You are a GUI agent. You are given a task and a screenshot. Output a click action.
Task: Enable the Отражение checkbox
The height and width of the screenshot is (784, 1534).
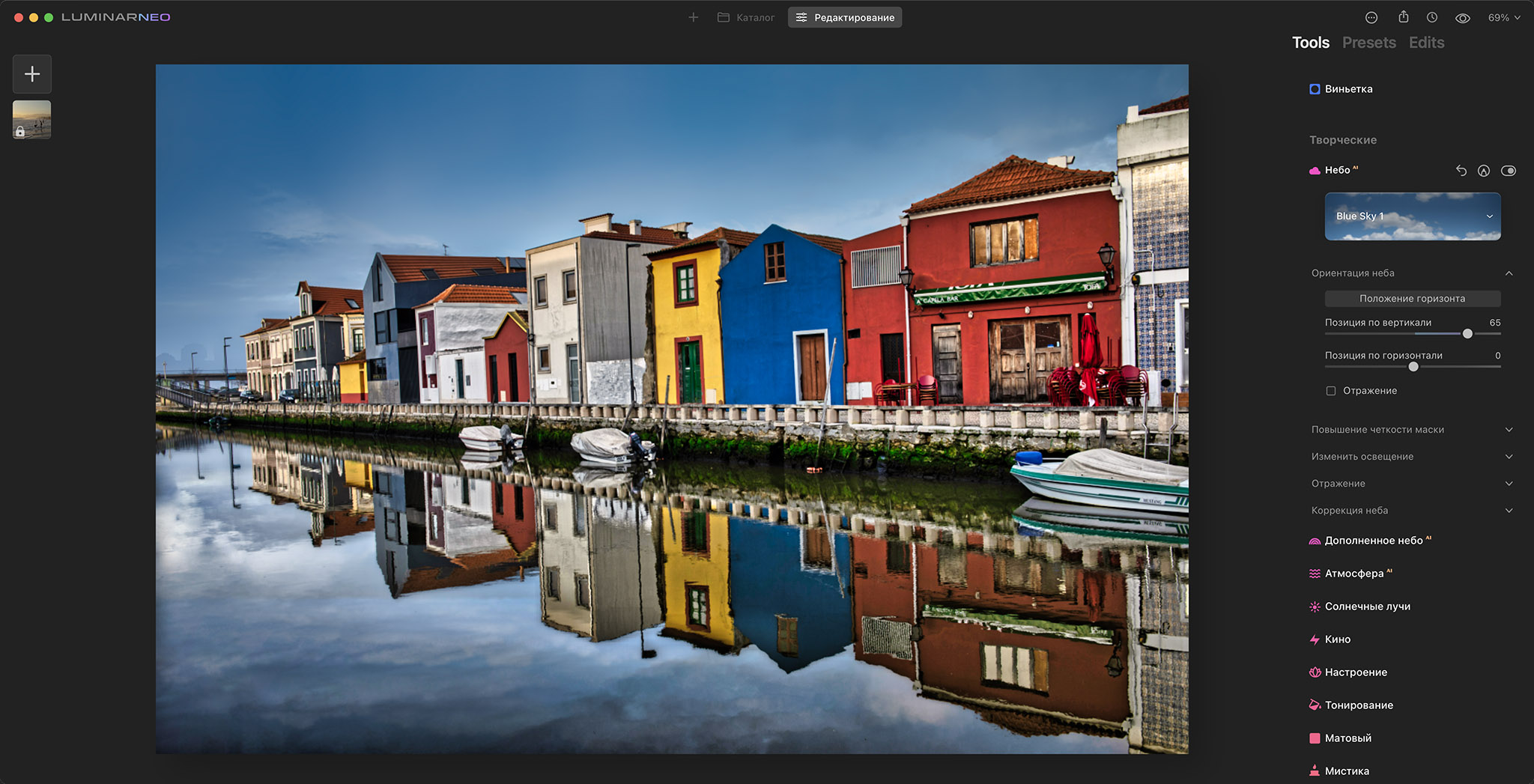1330,390
